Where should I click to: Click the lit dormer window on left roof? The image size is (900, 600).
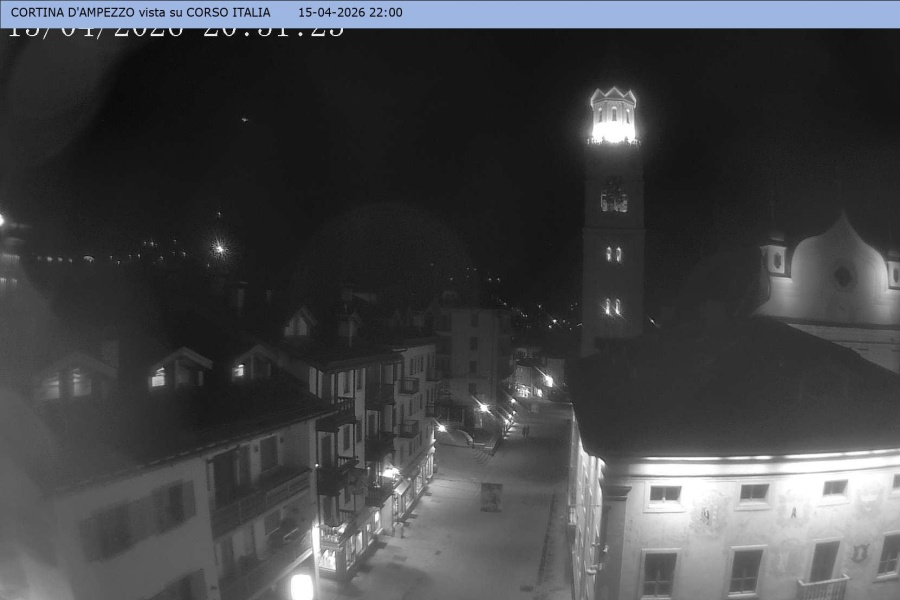pyautogui.click(x=158, y=376)
